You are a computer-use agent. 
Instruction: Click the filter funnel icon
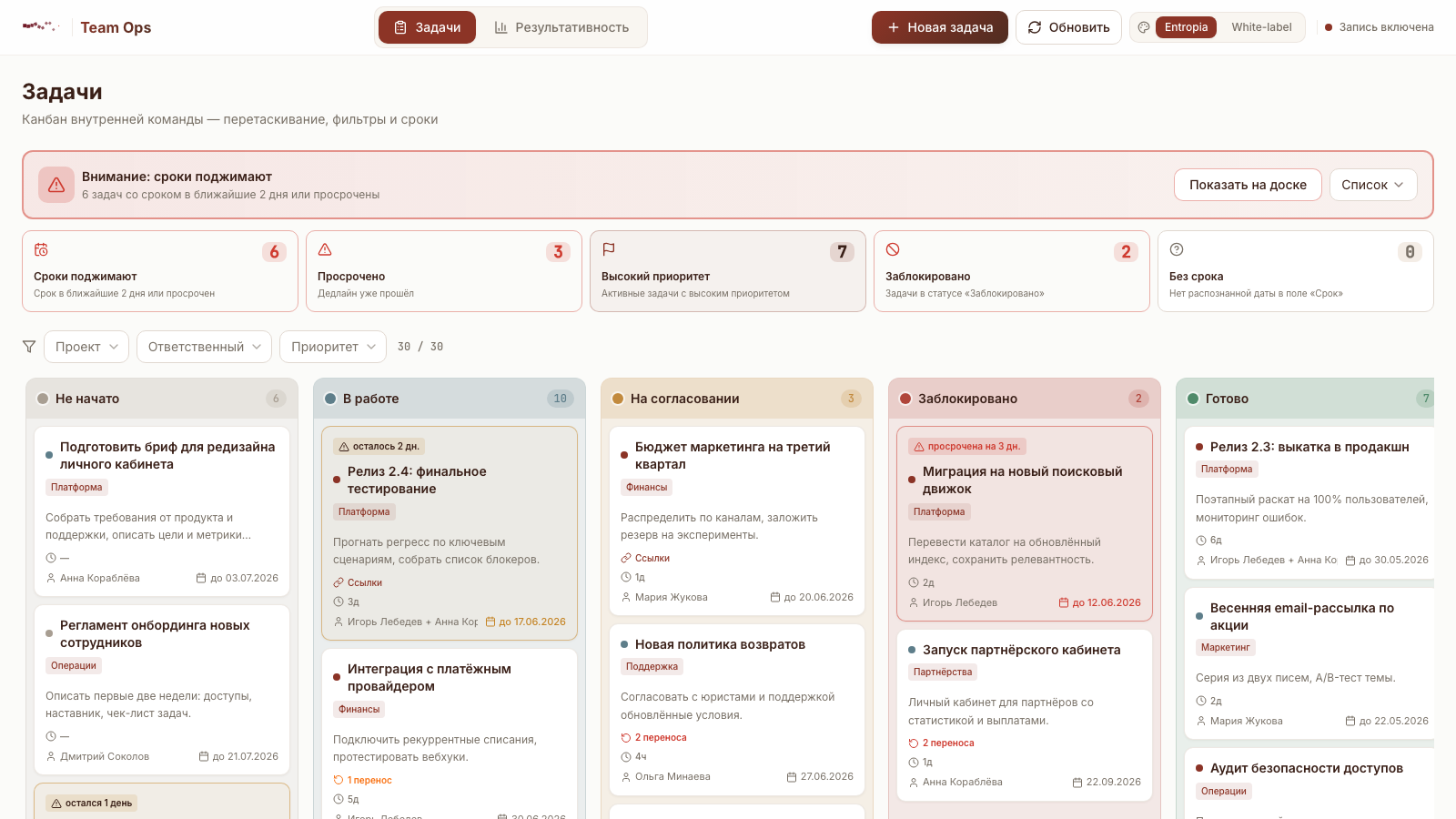pyautogui.click(x=29, y=347)
